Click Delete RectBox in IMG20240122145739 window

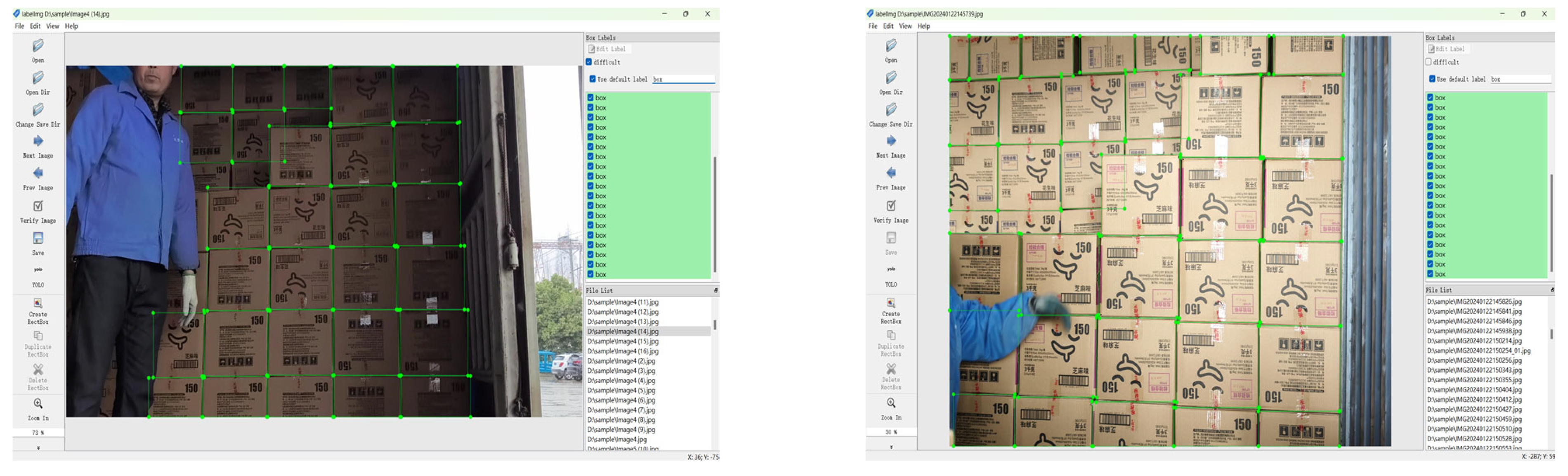point(891,369)
